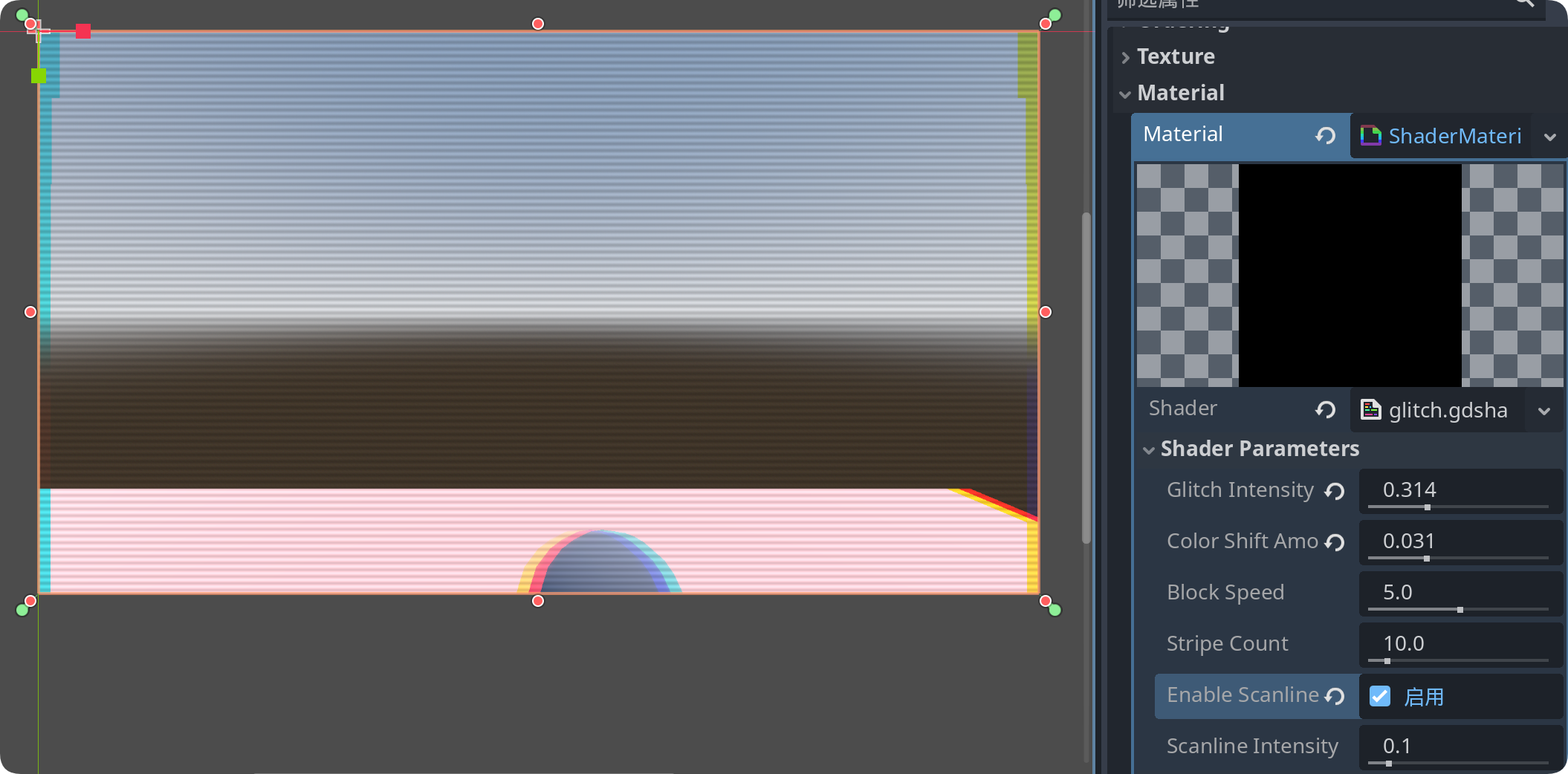Revert the Material property to default
Viewport: 1568px width, 774px height.
pyautogui.click(x=1325, y=136)
